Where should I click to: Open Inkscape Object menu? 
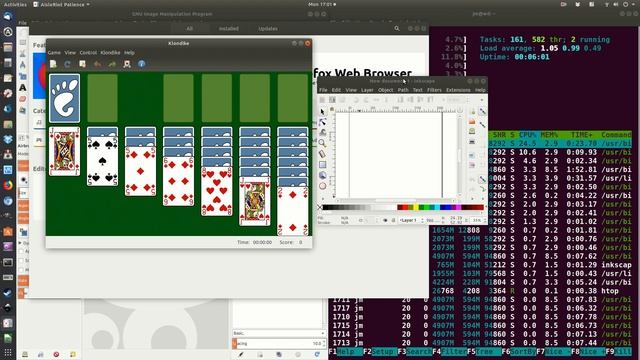(x=385, y=90)
